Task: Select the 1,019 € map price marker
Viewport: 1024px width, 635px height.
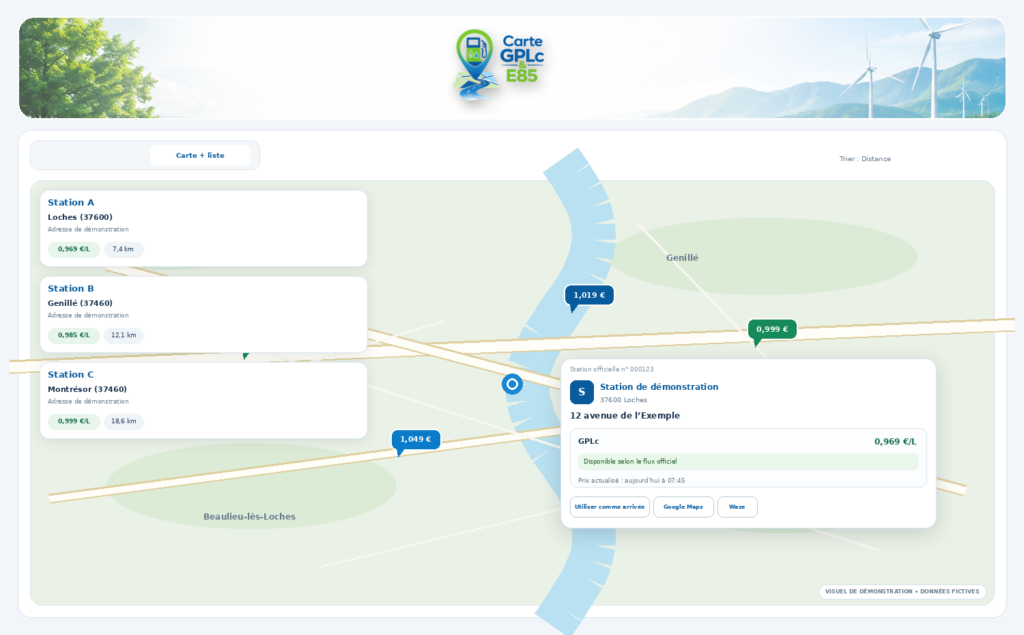Action: (588, 295)
